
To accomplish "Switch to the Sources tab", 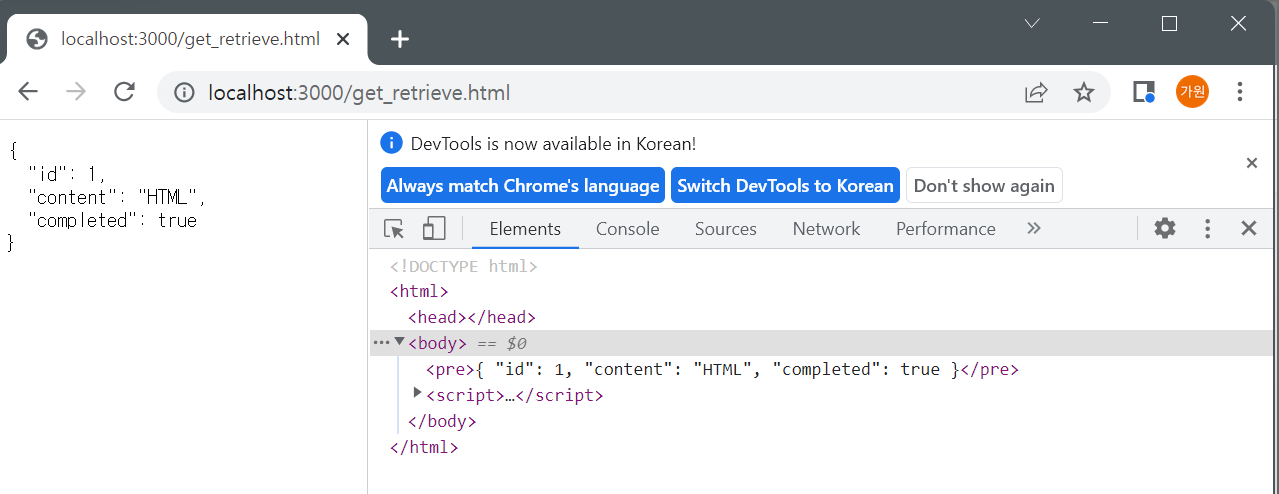I will pyautogui.click(x=726, y=229).
